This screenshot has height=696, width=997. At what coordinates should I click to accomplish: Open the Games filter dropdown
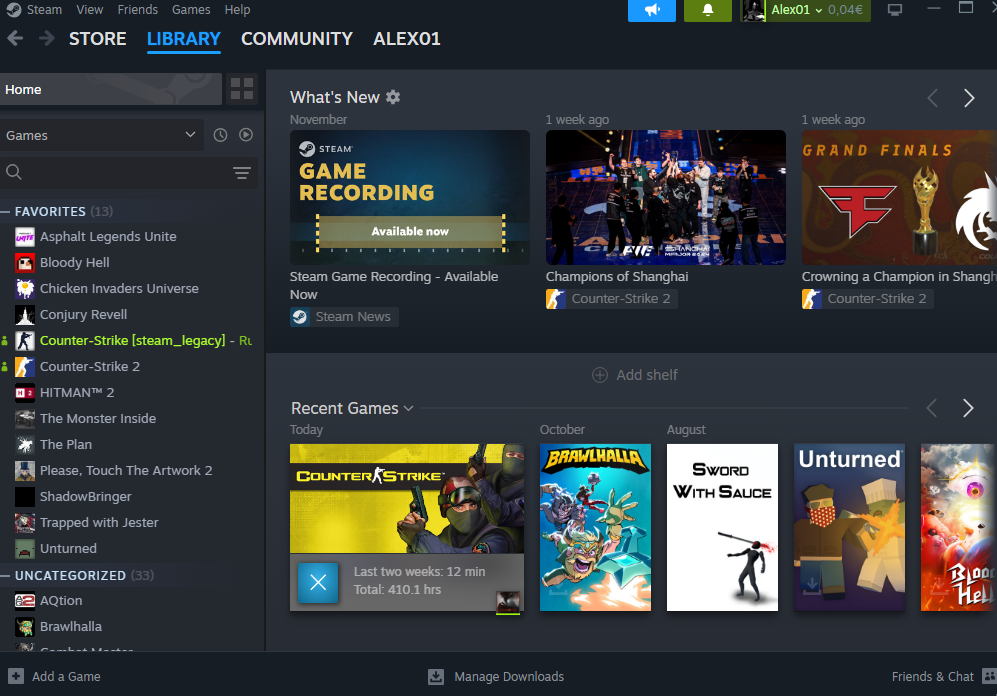(101, 135)
